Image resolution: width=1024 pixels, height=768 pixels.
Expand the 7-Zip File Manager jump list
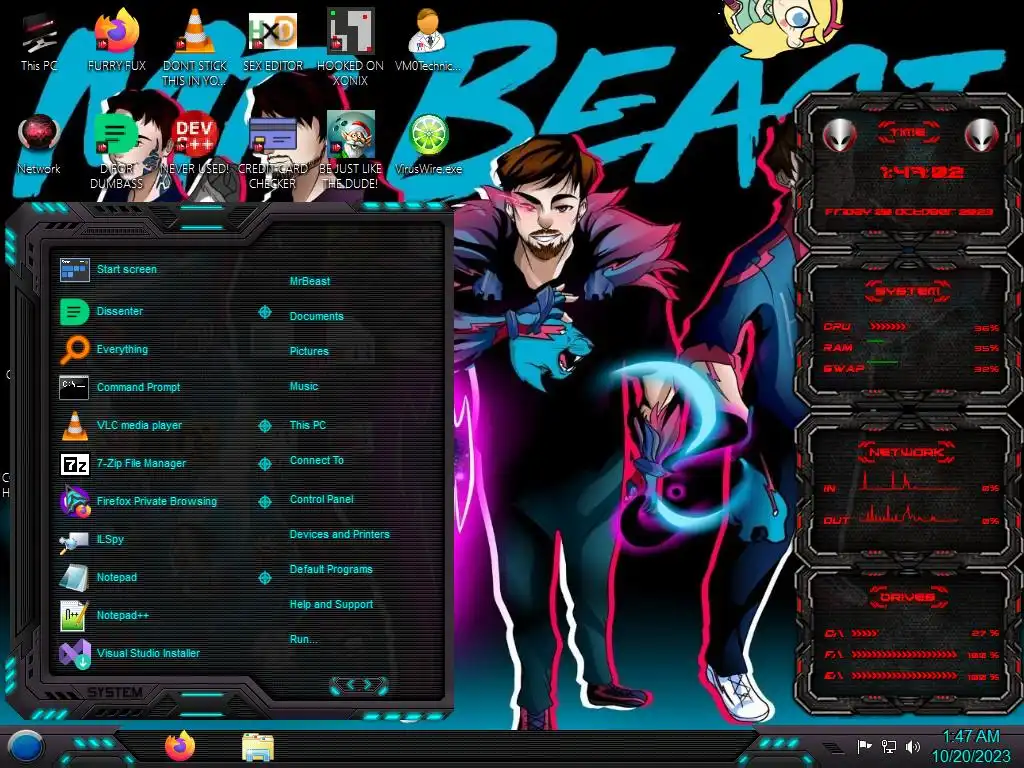pos(264,464)
